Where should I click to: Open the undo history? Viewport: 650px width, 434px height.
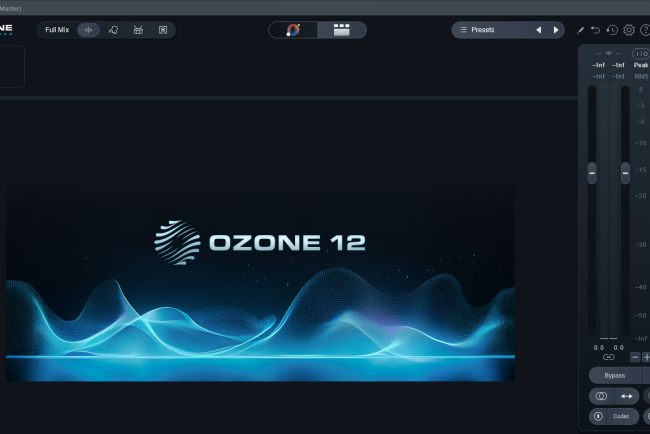coord(612,30)
